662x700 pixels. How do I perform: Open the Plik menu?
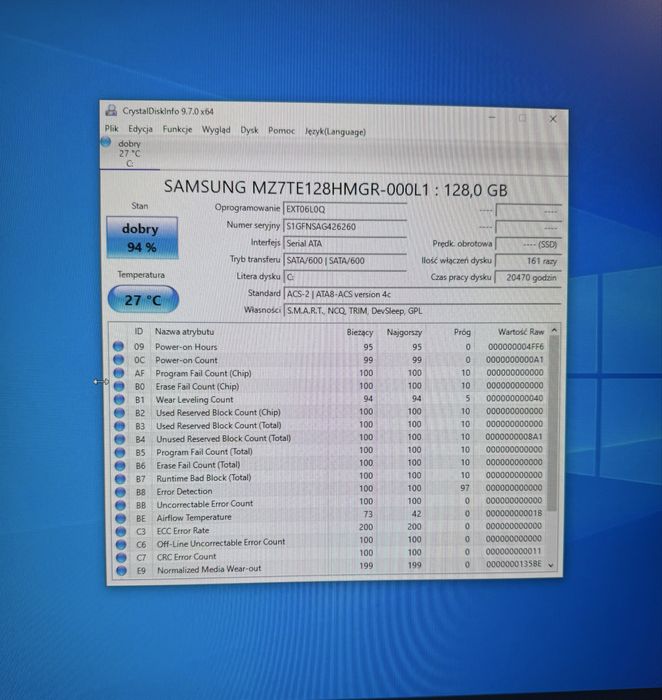[111, 129]
